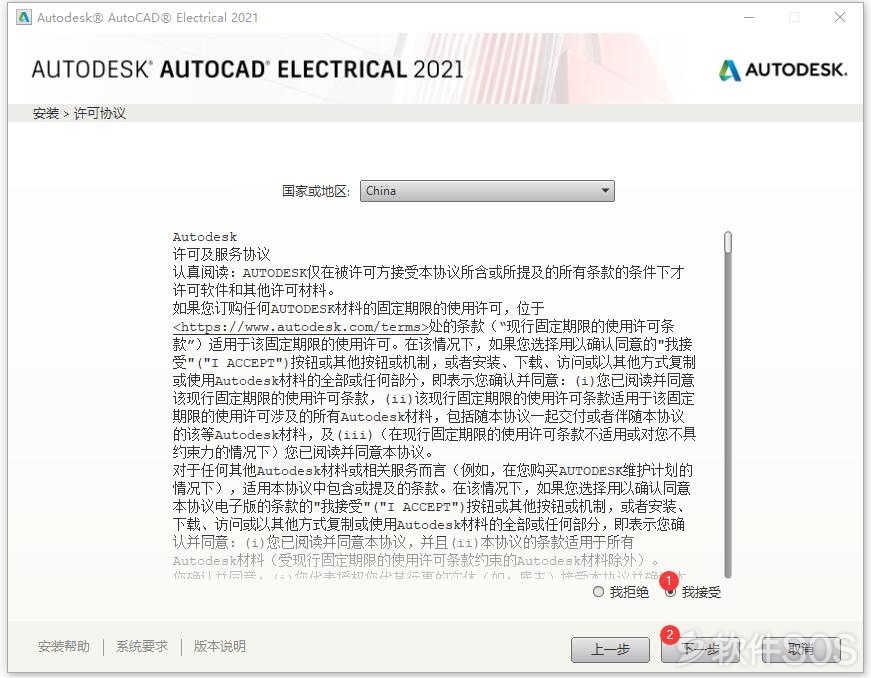This screenshot has width=871, height=678.
Task: Click the 安装 breadcrumb item
Action: point(46,113)
